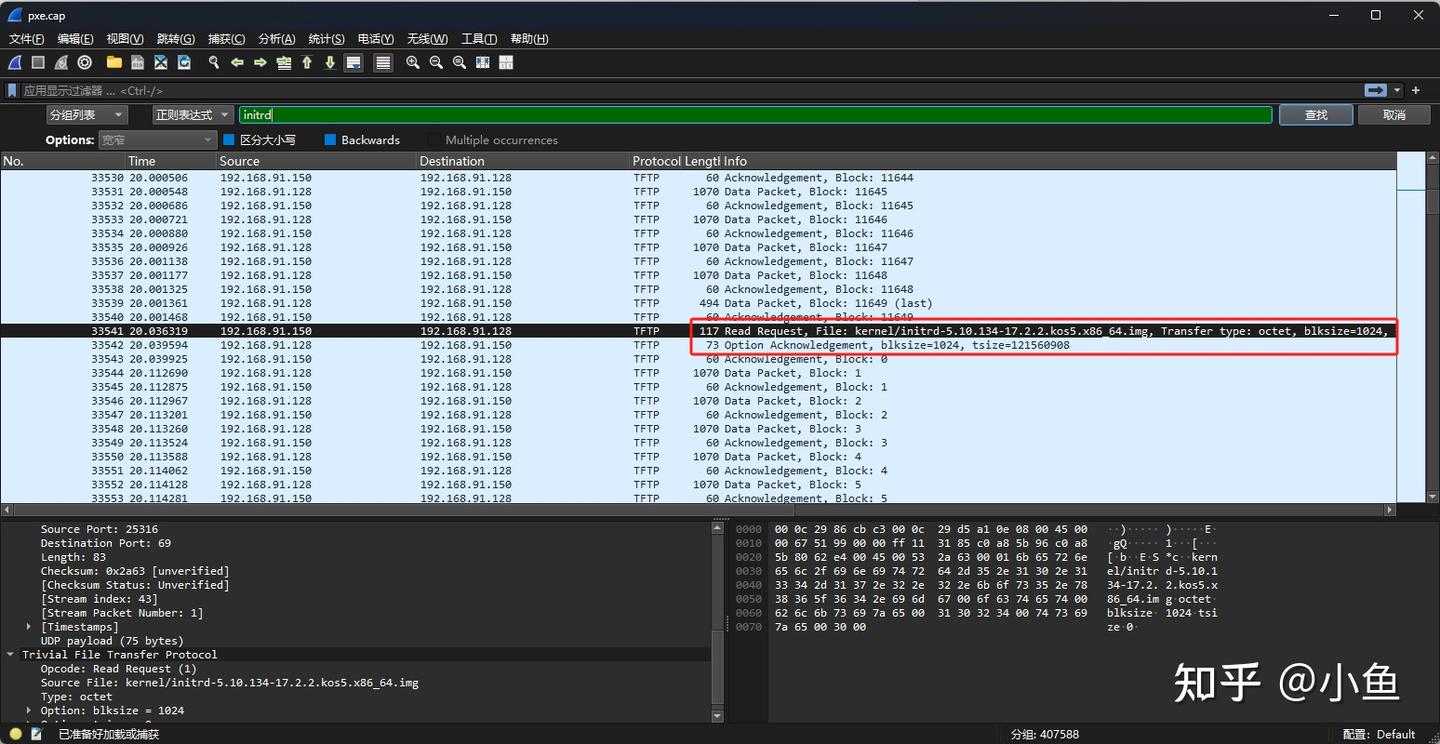This screenshot has width=1440, height=744.
Task: Open capture file properties icon in status bar
Action: point(37,734)
